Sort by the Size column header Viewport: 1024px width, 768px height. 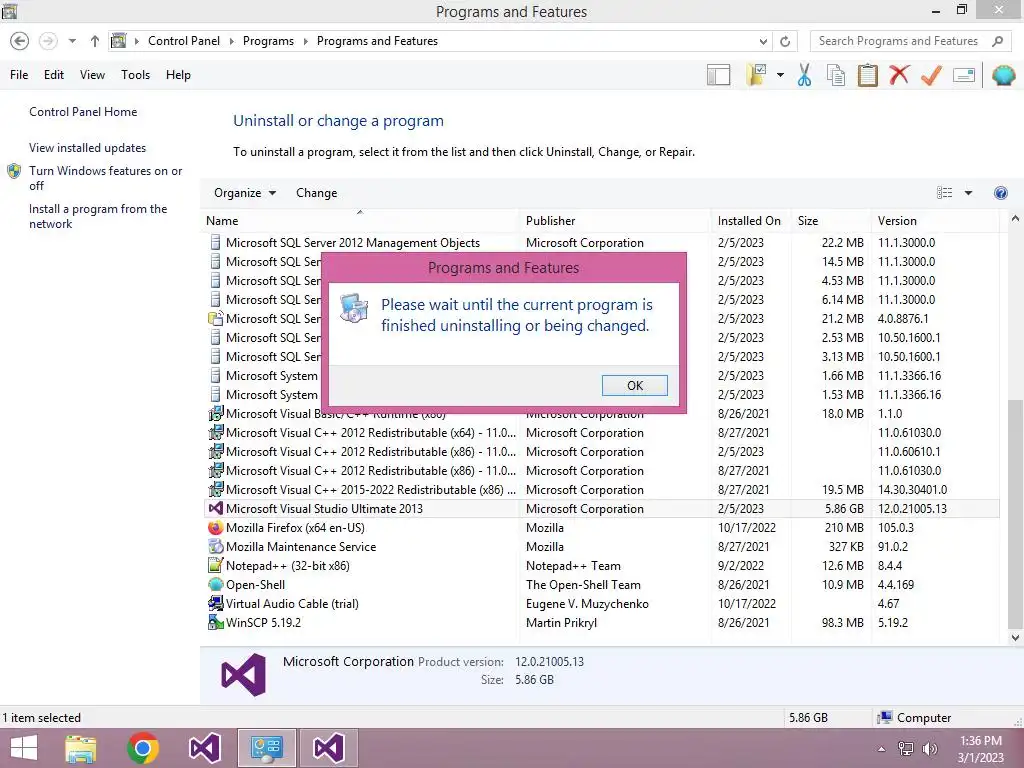(830, 221)
